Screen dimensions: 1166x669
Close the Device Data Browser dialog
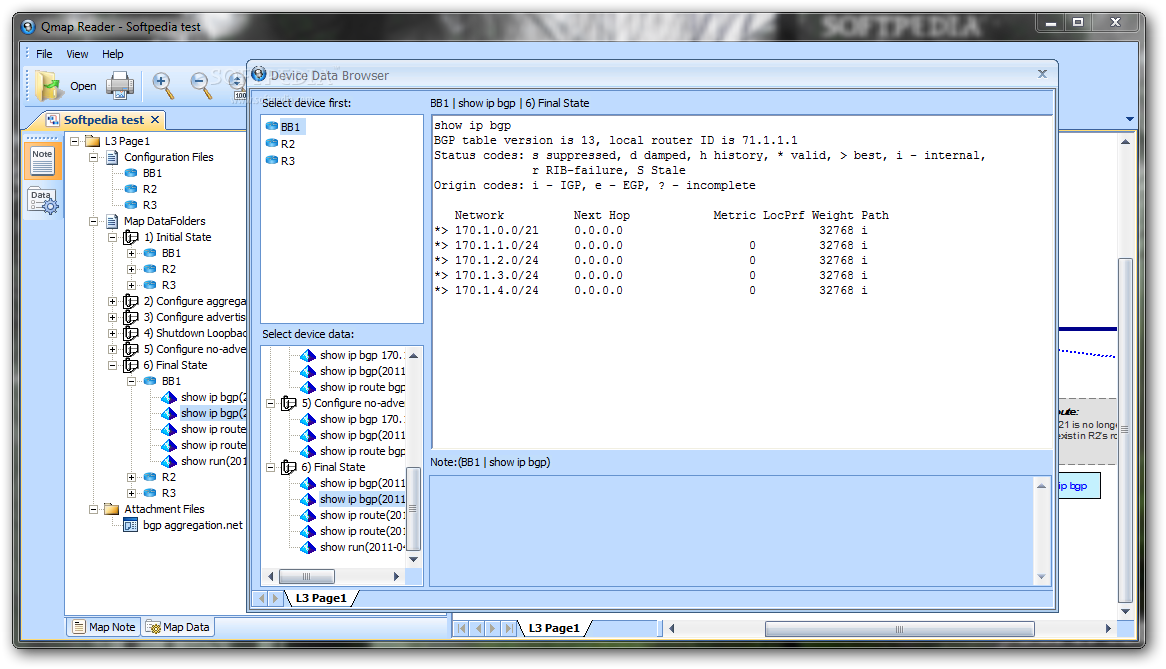tap(1043, 74)
